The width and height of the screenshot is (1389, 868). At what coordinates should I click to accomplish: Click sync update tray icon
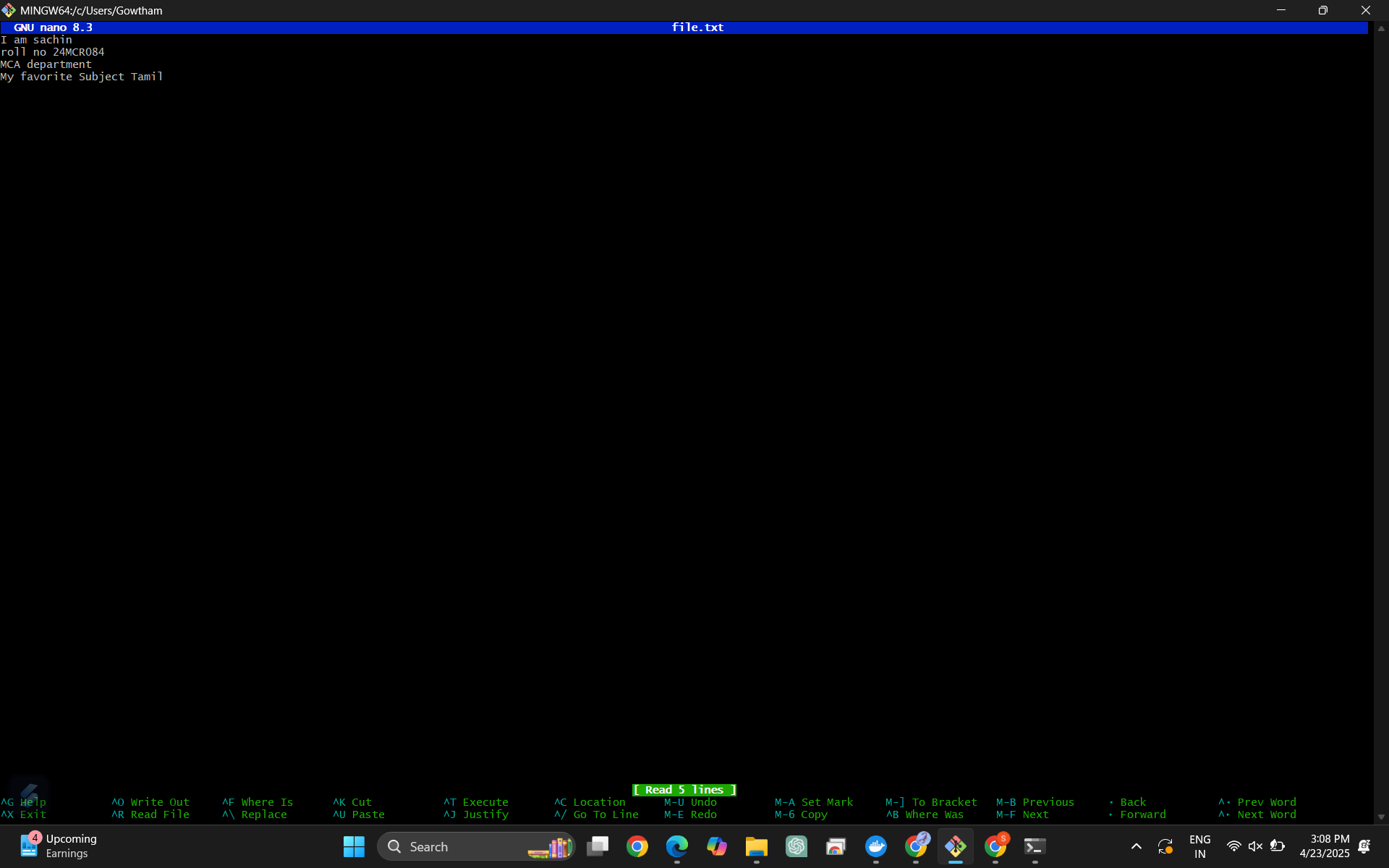click(1165, 846)
